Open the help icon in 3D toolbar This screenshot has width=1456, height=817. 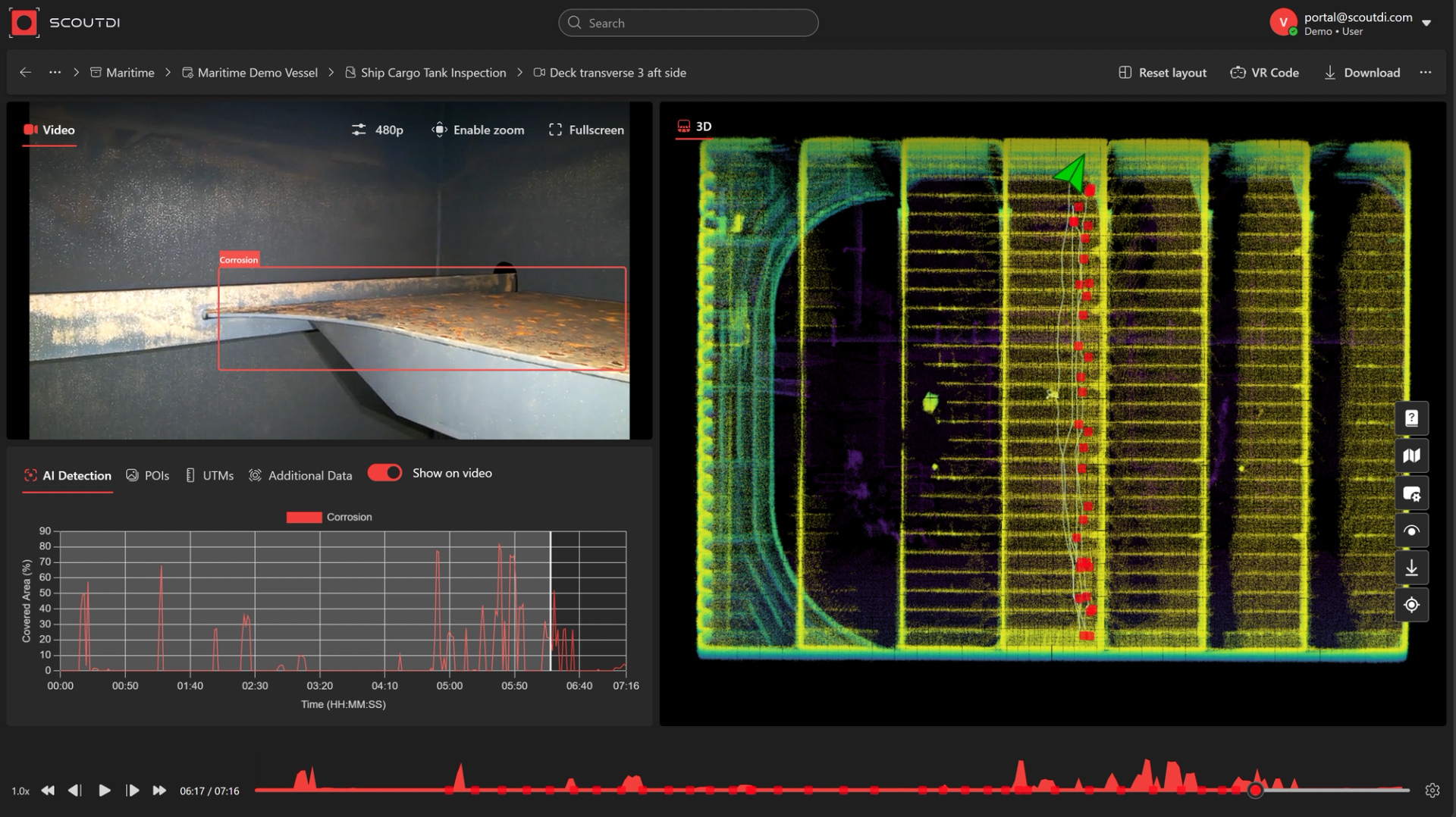pos(1411,418)
